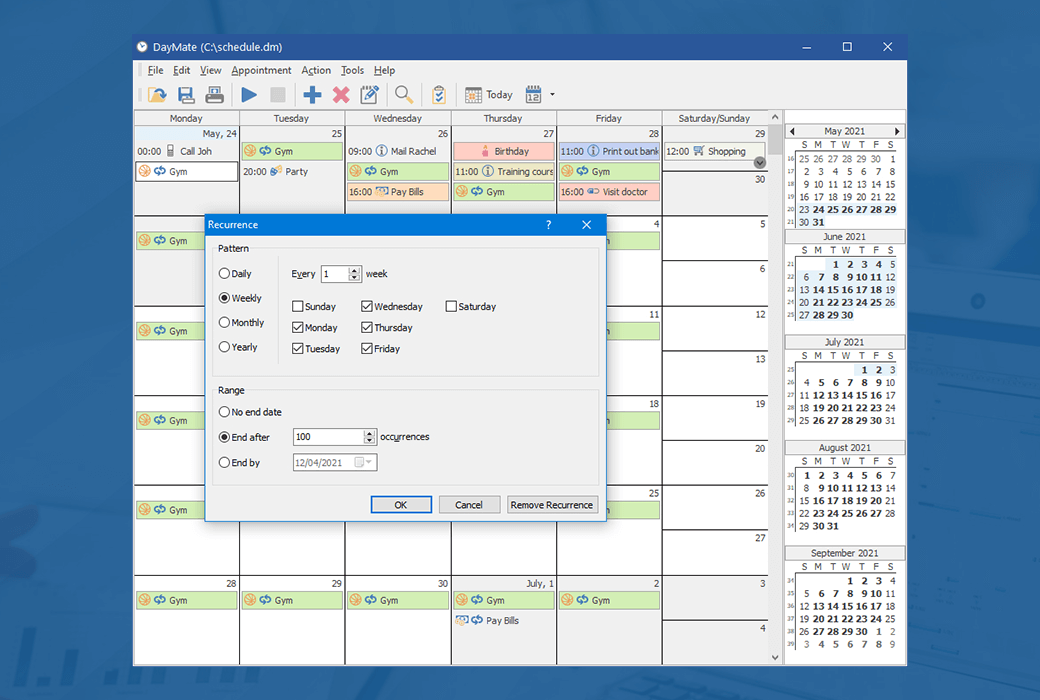Click the Every week interval input field
This screenshot has width=1040, height=700.
[x=335, y=273]
